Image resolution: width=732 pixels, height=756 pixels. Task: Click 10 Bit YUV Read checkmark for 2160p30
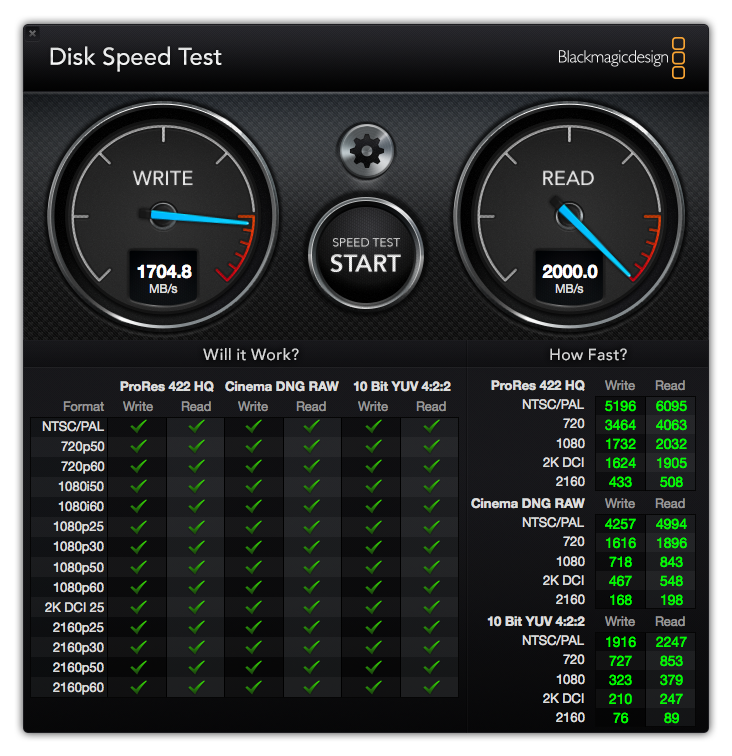431,647
